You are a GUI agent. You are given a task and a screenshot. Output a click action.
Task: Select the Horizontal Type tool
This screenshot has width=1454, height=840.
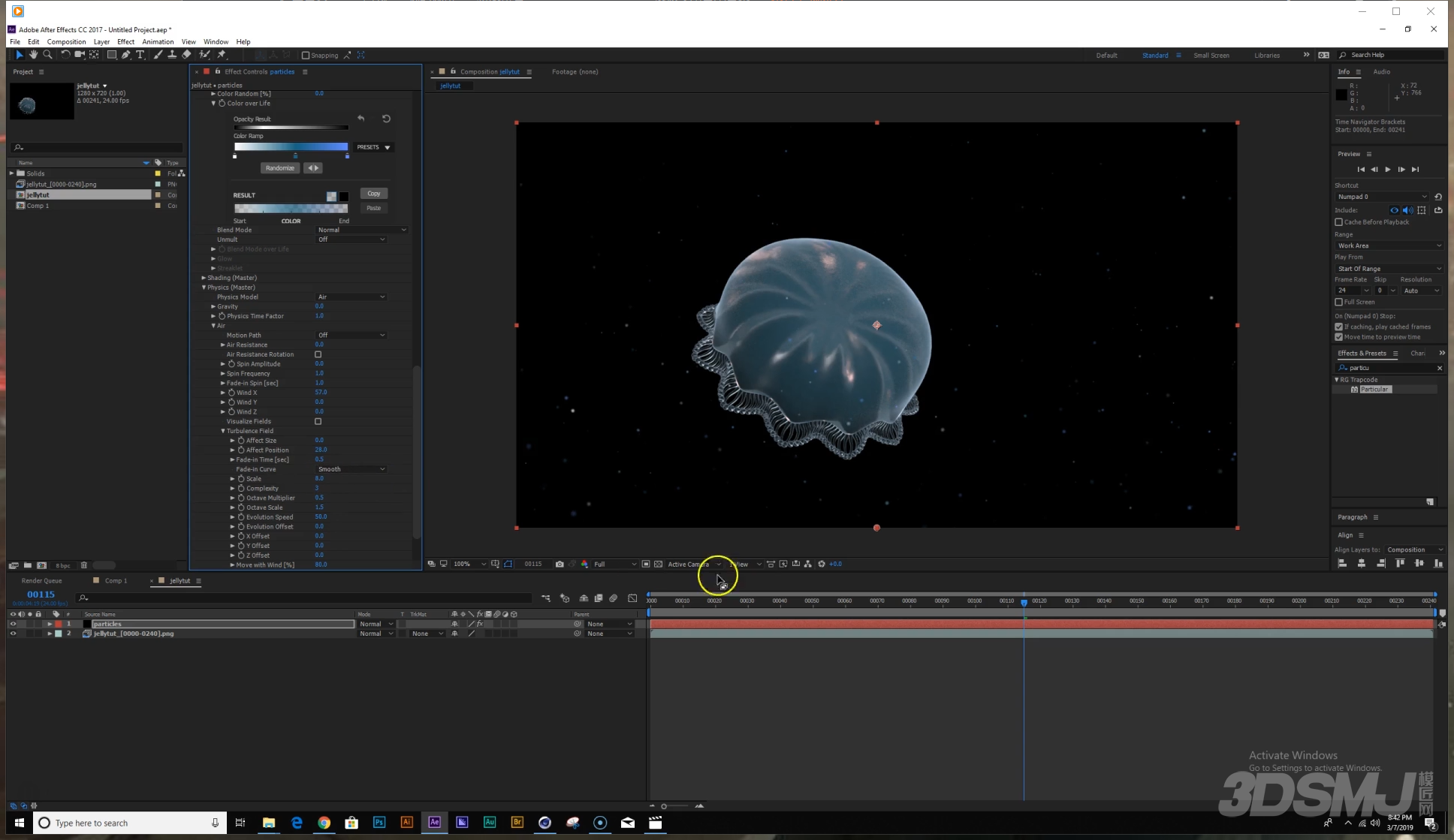[x=140, y=55]
